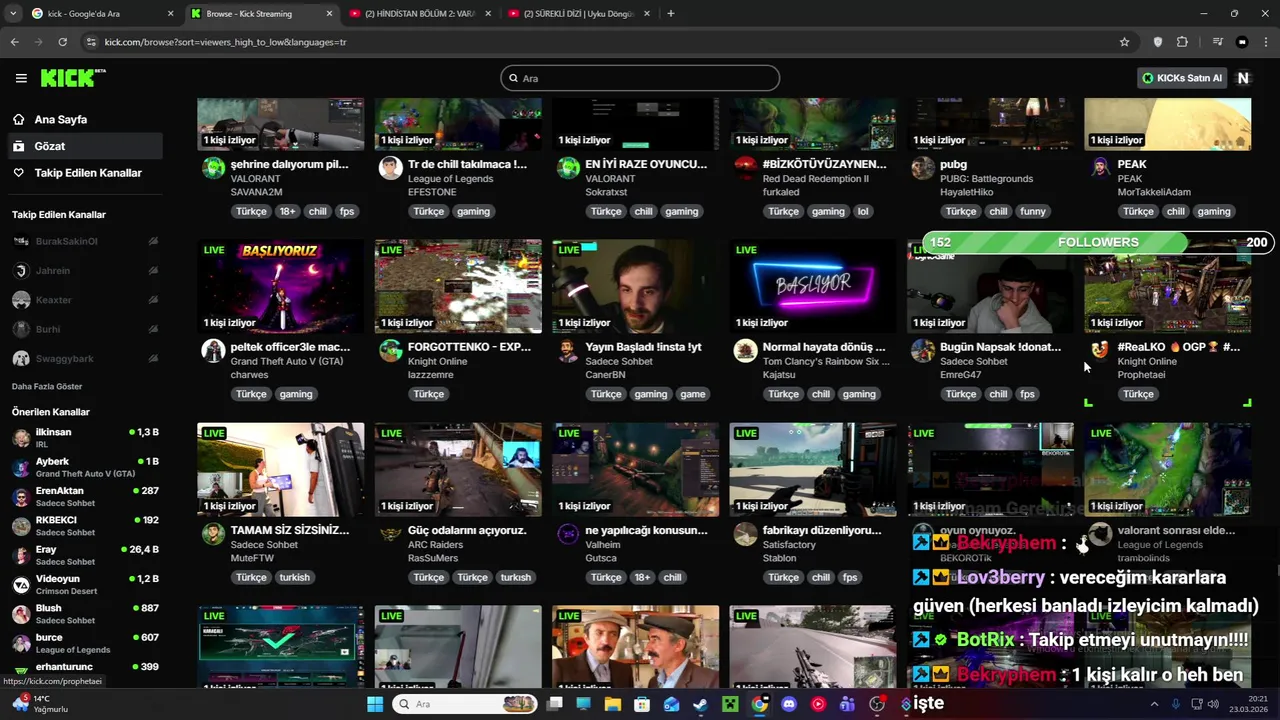
Task: Click the Ara search field
Action: pyautogui.click(x=640, y=78)
